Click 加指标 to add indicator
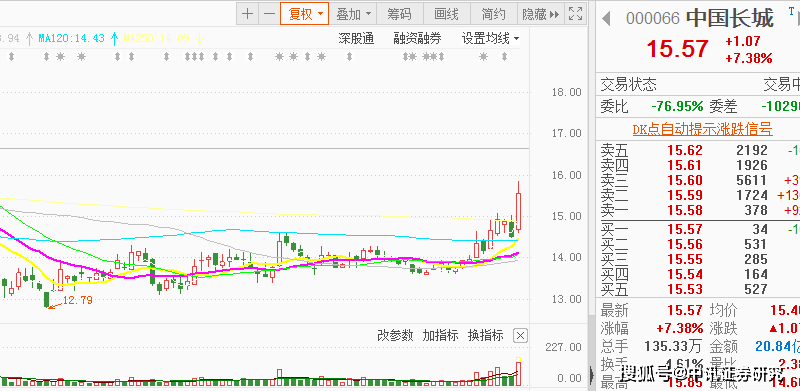Image resolution: width=800 pixels, height=391 pixels. 440,335
